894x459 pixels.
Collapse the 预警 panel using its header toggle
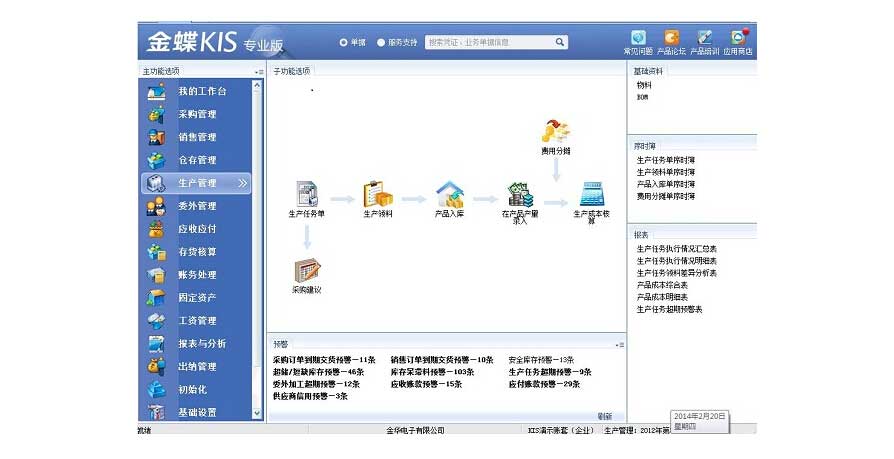[620, 344]
